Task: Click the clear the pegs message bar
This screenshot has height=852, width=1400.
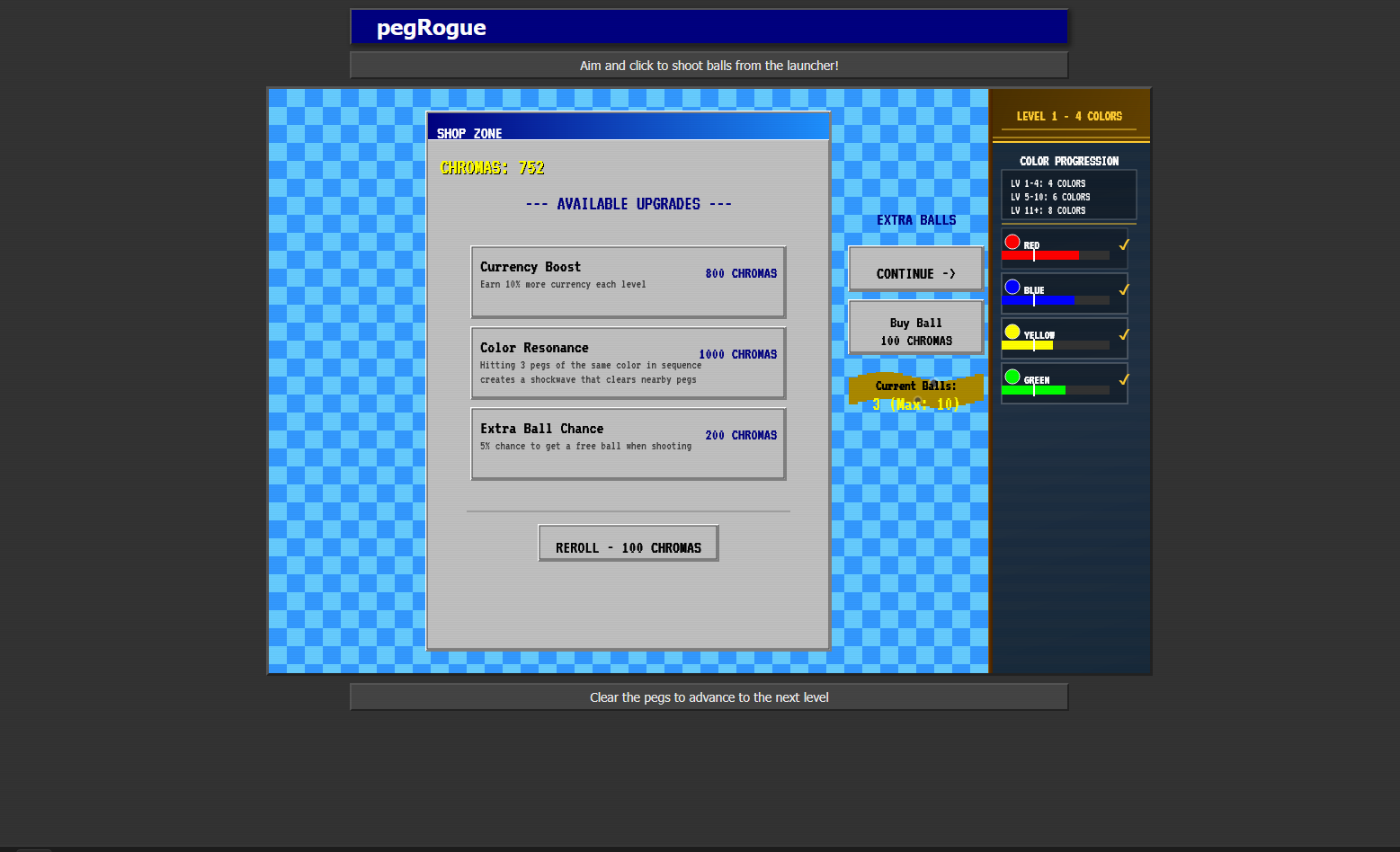Action: coord(709,697)
